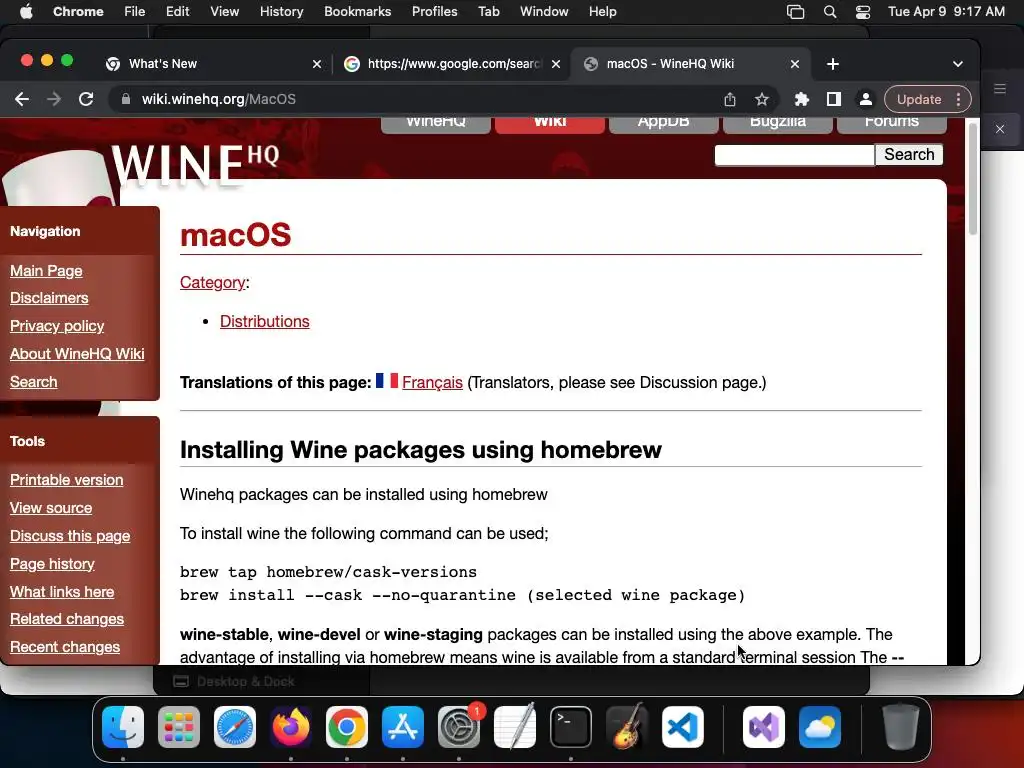Open the View source link
Viewport: 1024px width, 768px height.
[x=51, y=508]
